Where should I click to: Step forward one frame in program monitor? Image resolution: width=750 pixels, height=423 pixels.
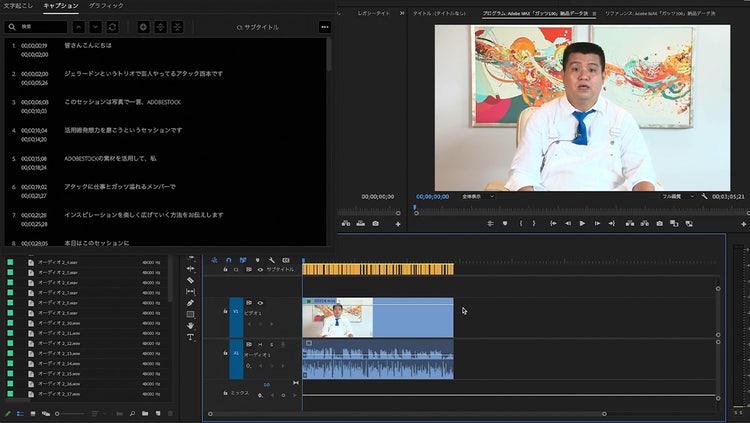pyautogui.click(x=597, y=223)
